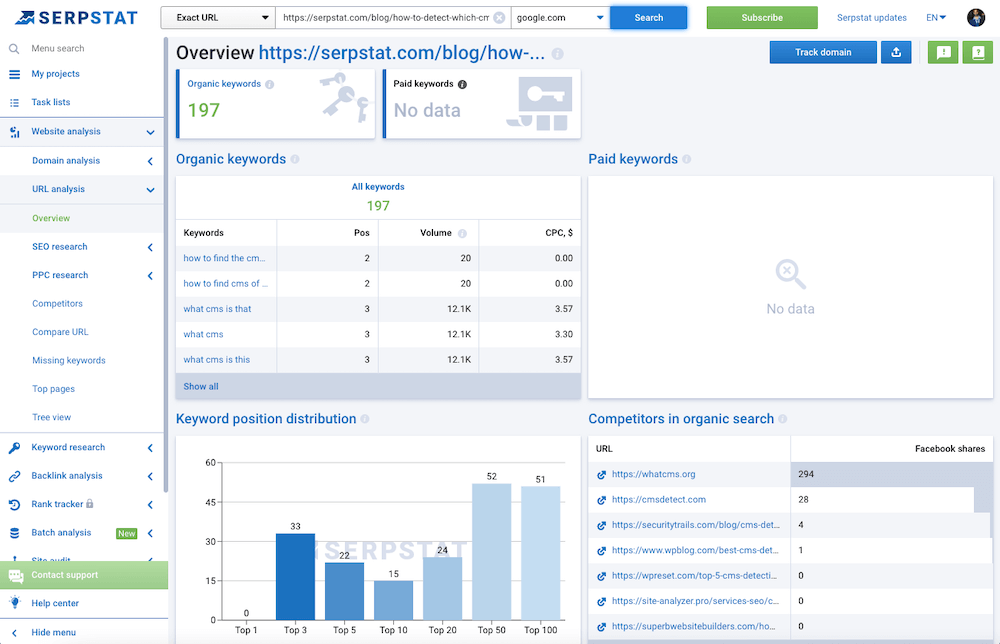The height and width of the screenshot is (644, 1000).
Task: Expand the Backlink analysis menu
Action: tap(151, 476)
